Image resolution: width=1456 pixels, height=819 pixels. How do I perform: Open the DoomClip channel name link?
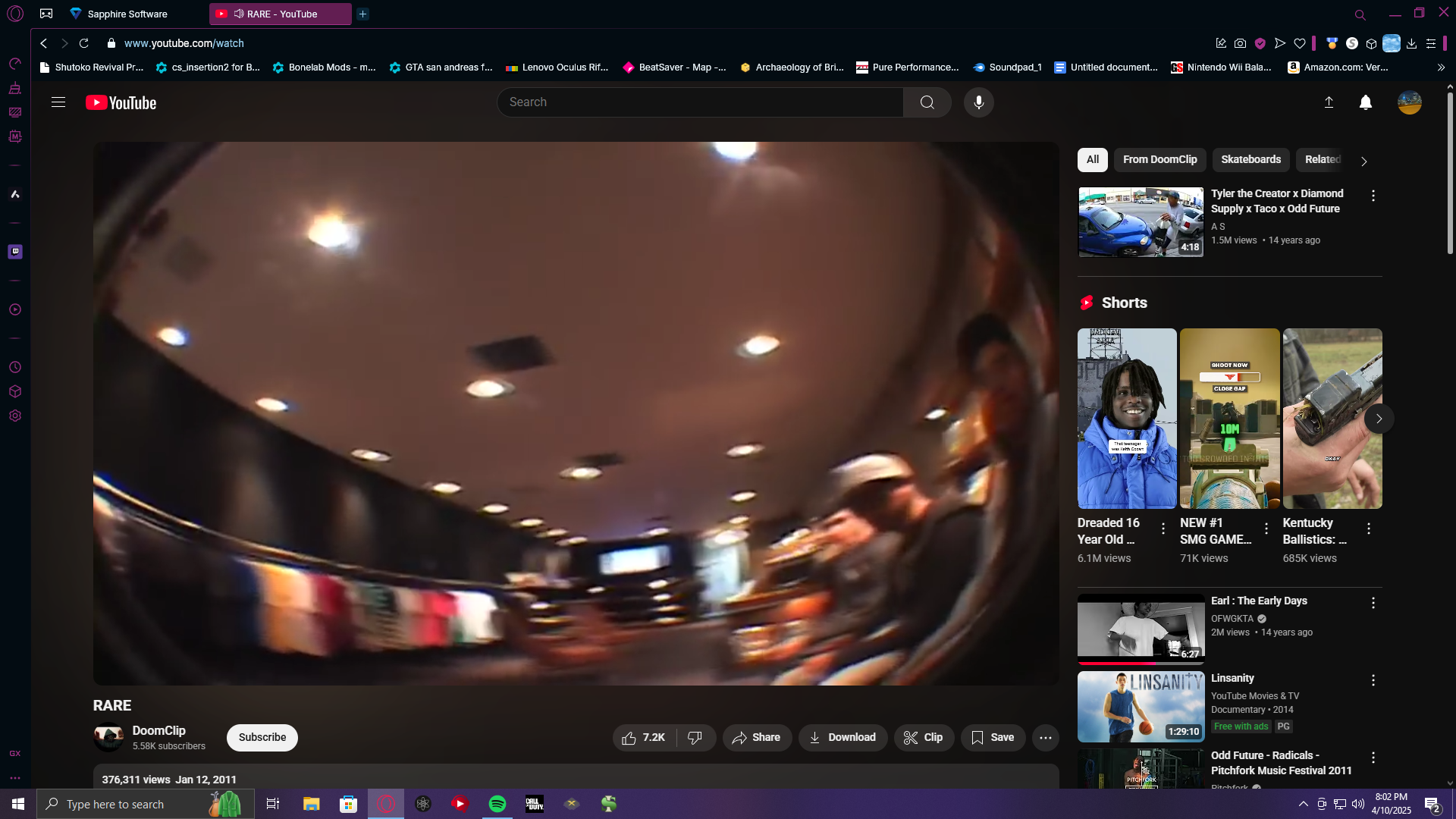[158, 730]
